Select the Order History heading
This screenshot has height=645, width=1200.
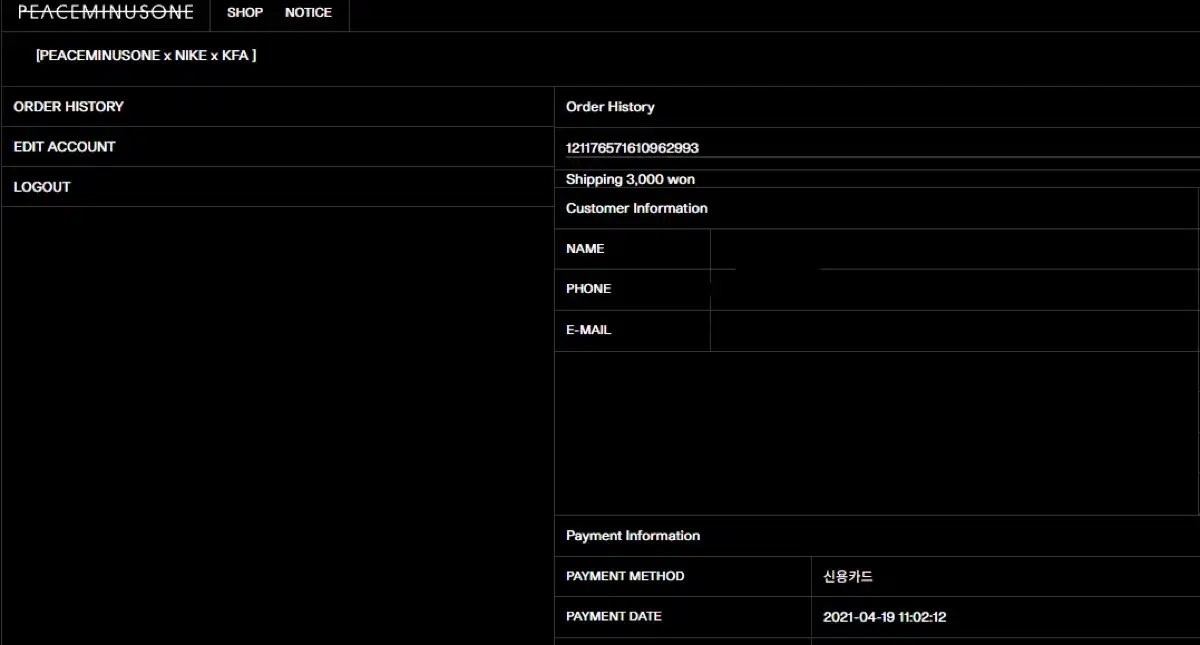[610, 107]
